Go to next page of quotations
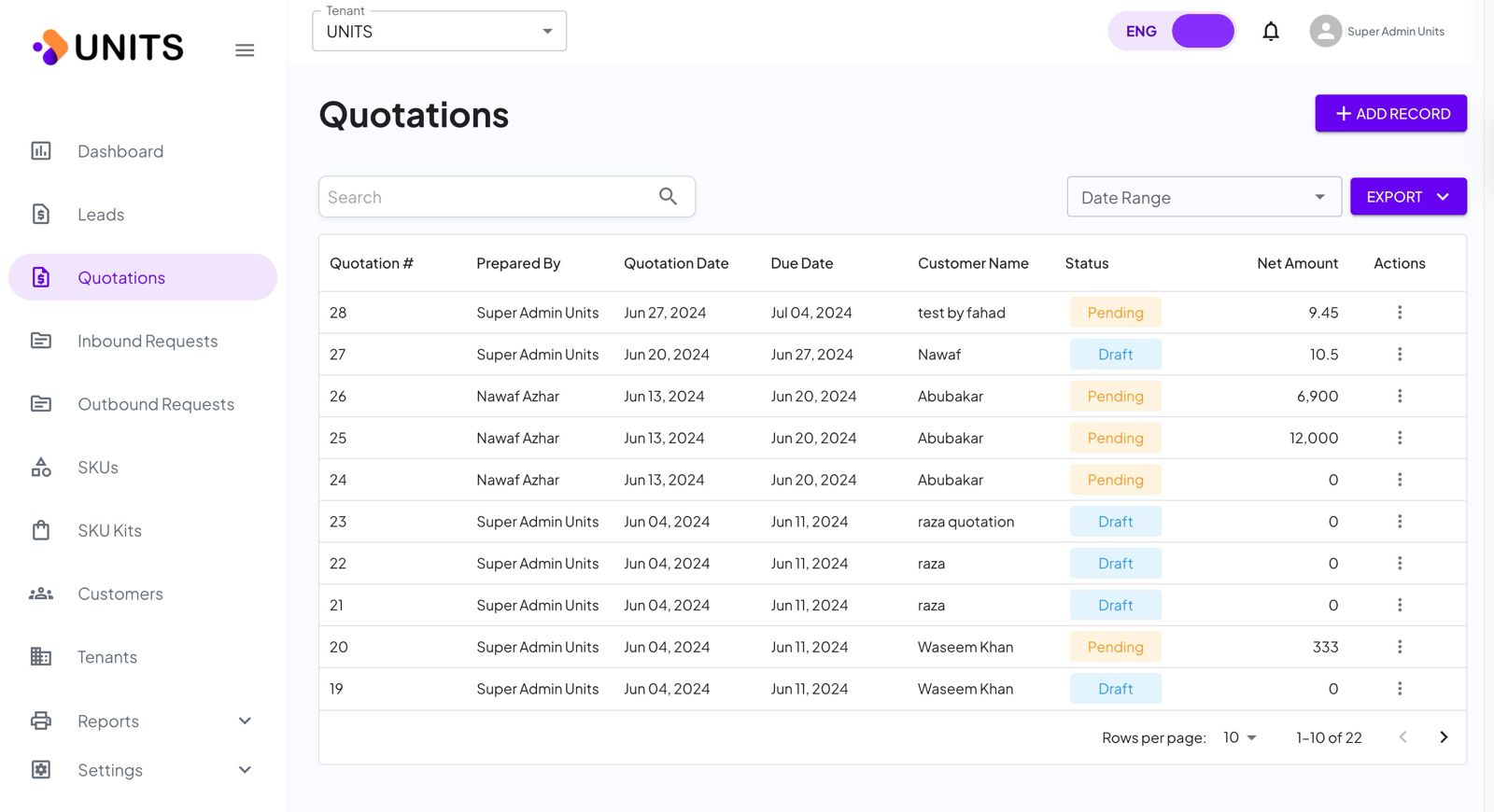 (x=1444, y=737)
